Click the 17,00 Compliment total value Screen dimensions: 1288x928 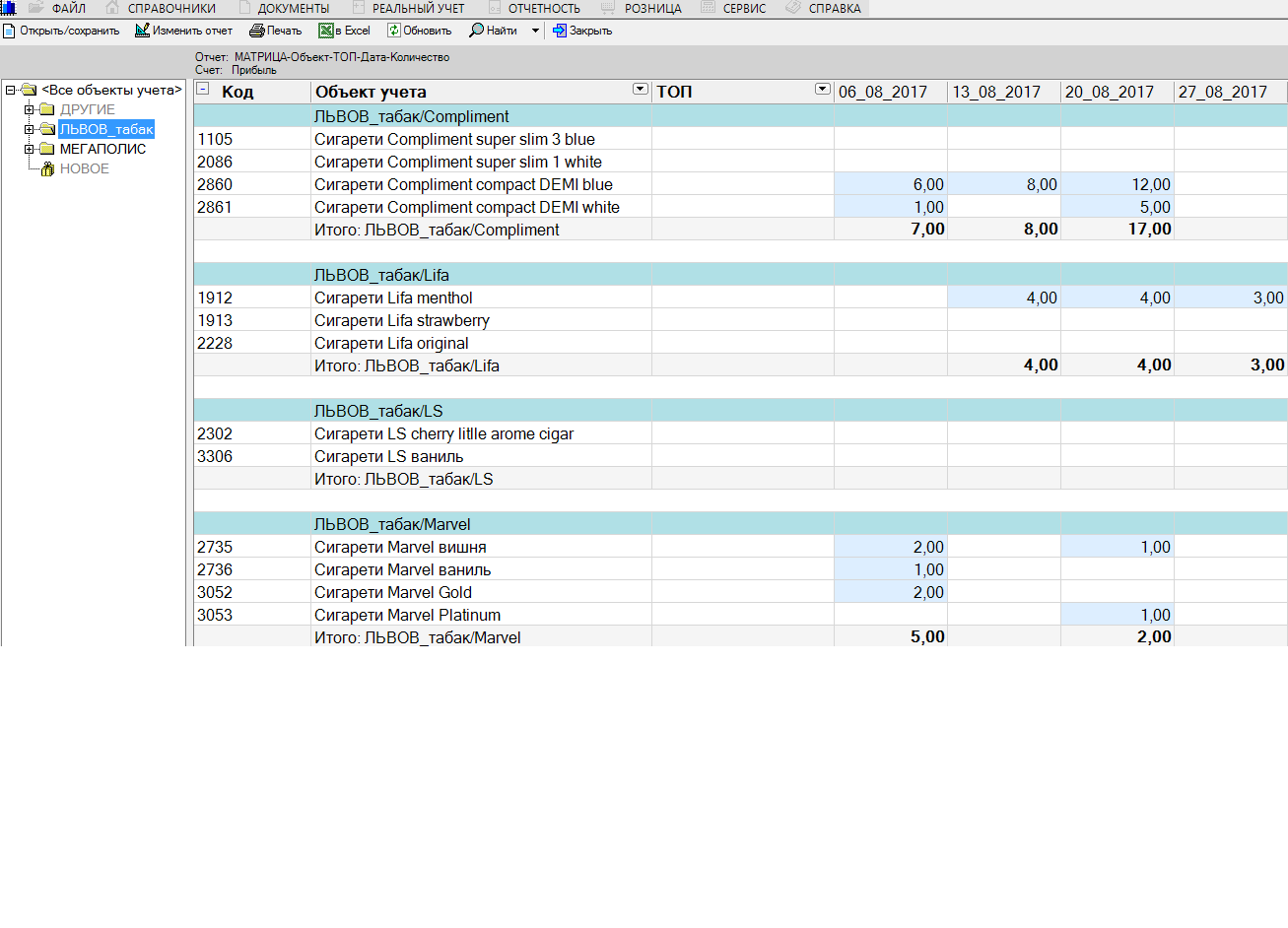[x=1118, y=230]
